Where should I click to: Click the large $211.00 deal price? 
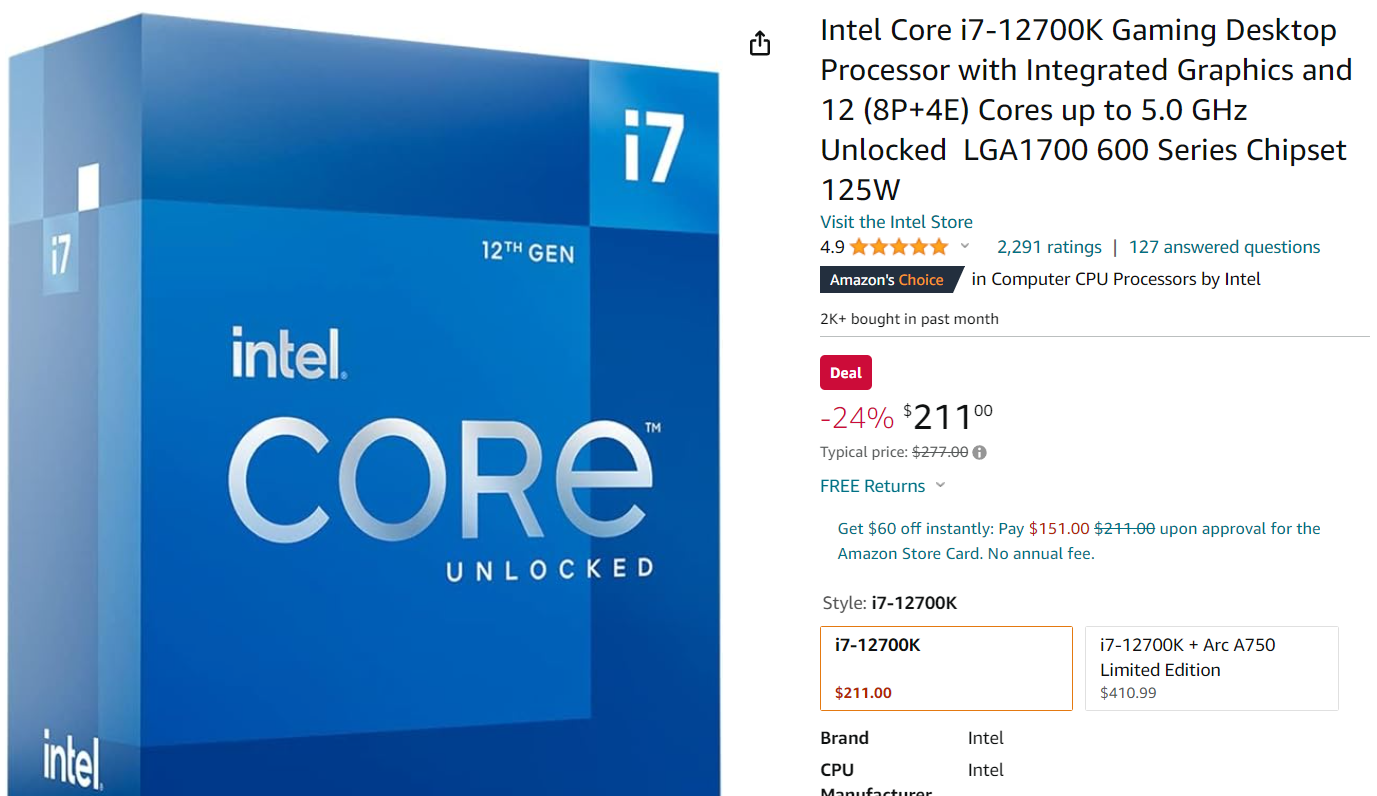[x=947, y=416]
